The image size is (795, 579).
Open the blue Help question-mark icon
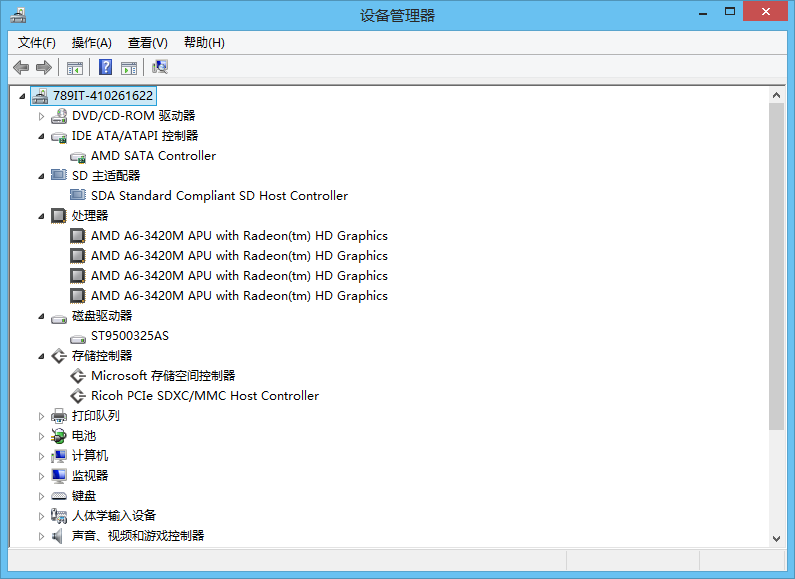click(x=105, y=67)
